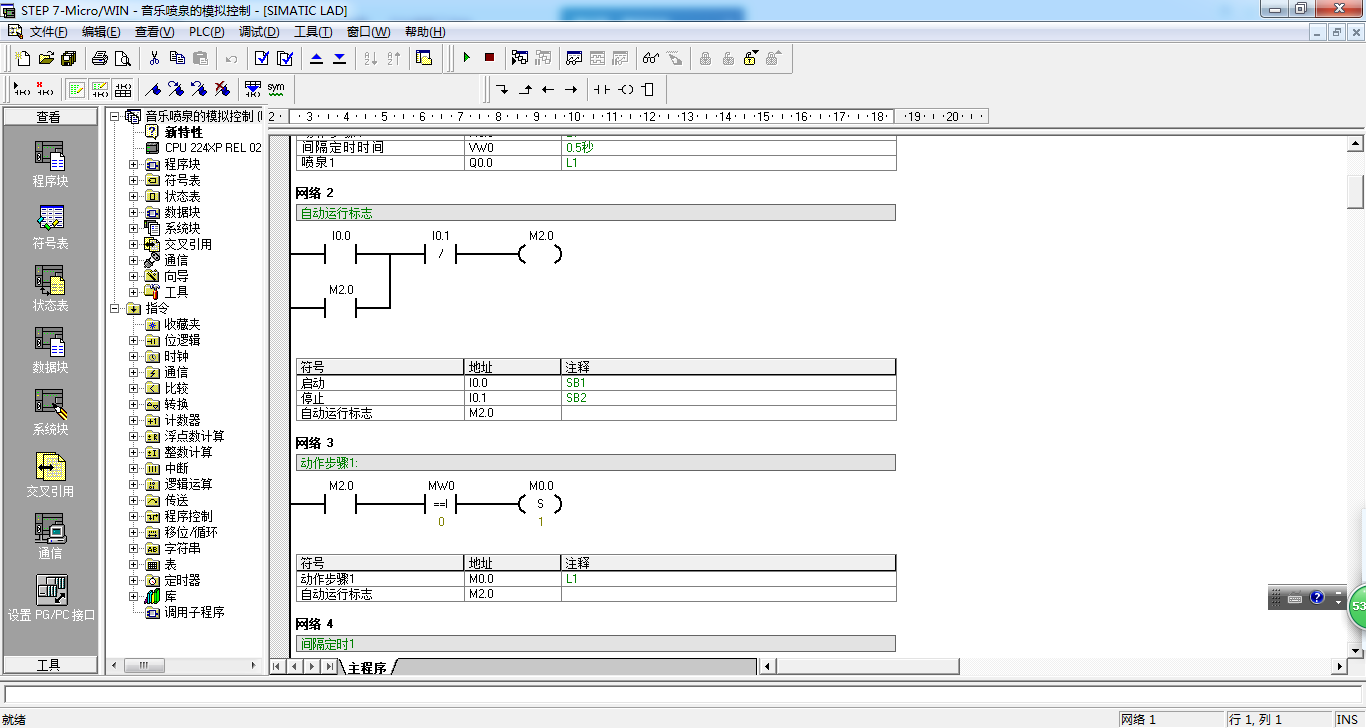
Task: Turn on chart status monitoring
Action: [x=574, y=58]
